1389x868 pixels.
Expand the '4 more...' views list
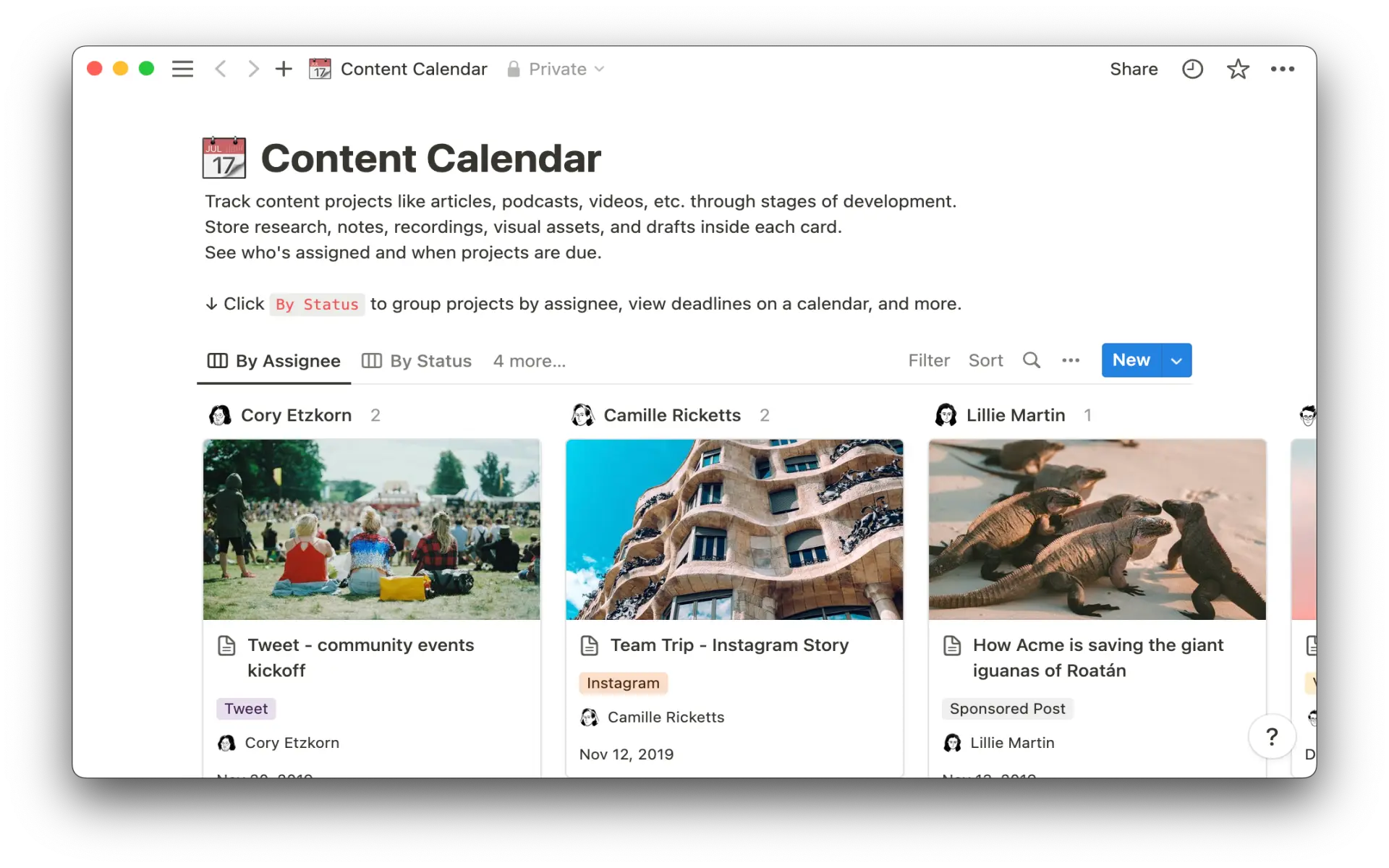coord(529,361)
